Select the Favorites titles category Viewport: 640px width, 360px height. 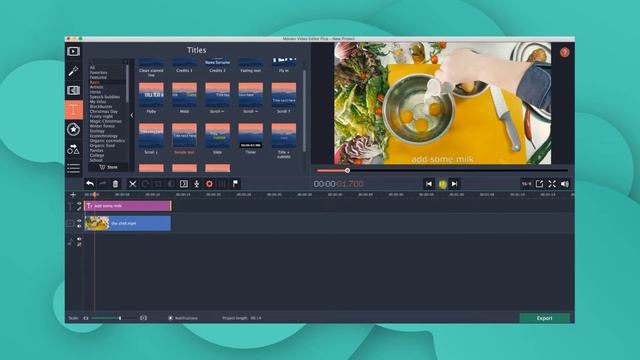tap(98, 73)
